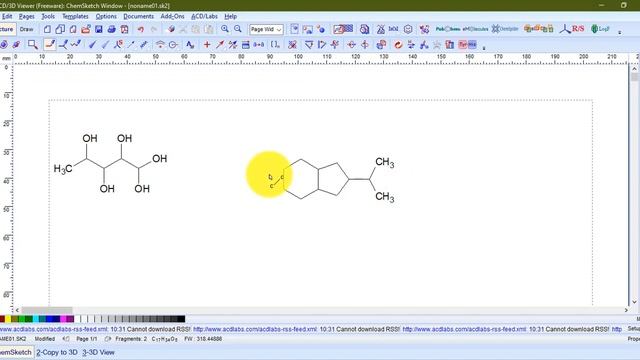Click the vertical scrollbar down arrow
The width and height of the screenshot is (640, 360).
coord(634,302)
